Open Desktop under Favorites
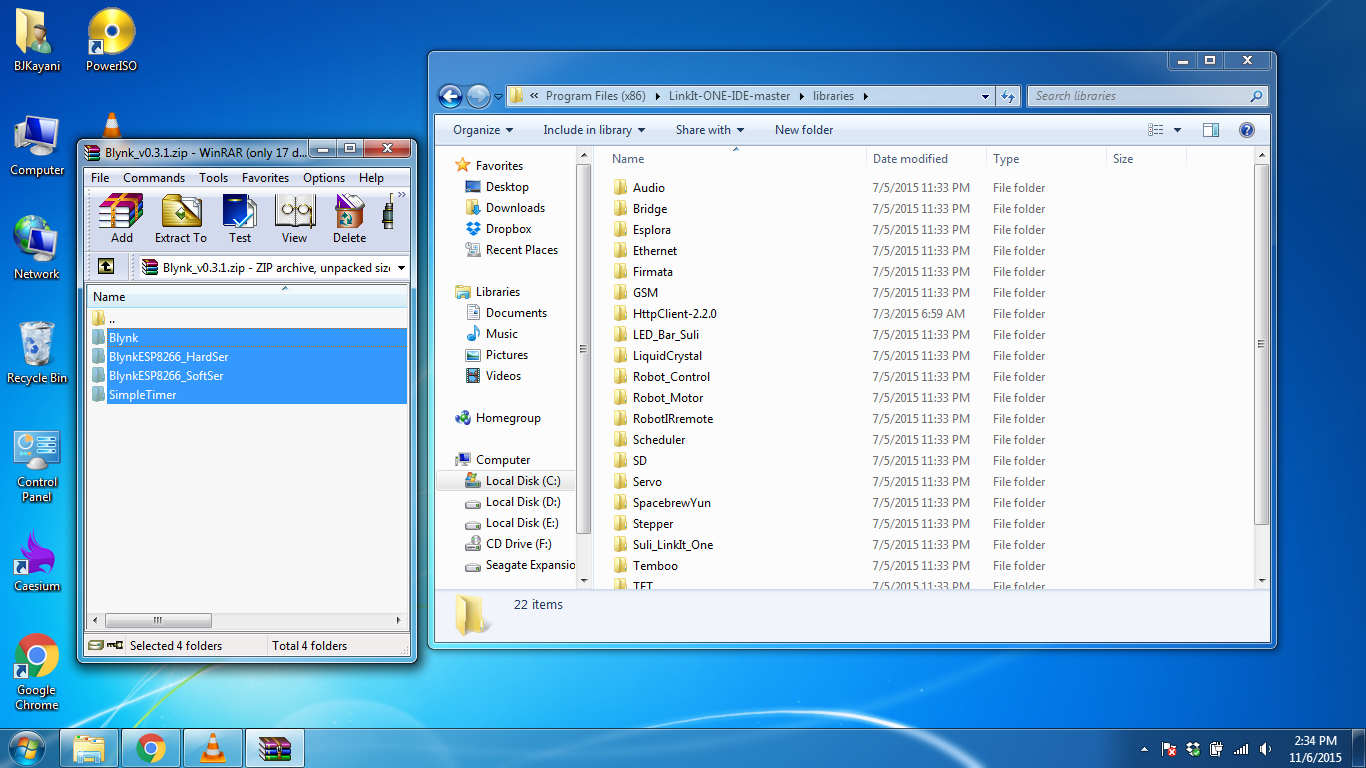The height and width of the screenshot is (768, 1366). click(x=497, y=187)
